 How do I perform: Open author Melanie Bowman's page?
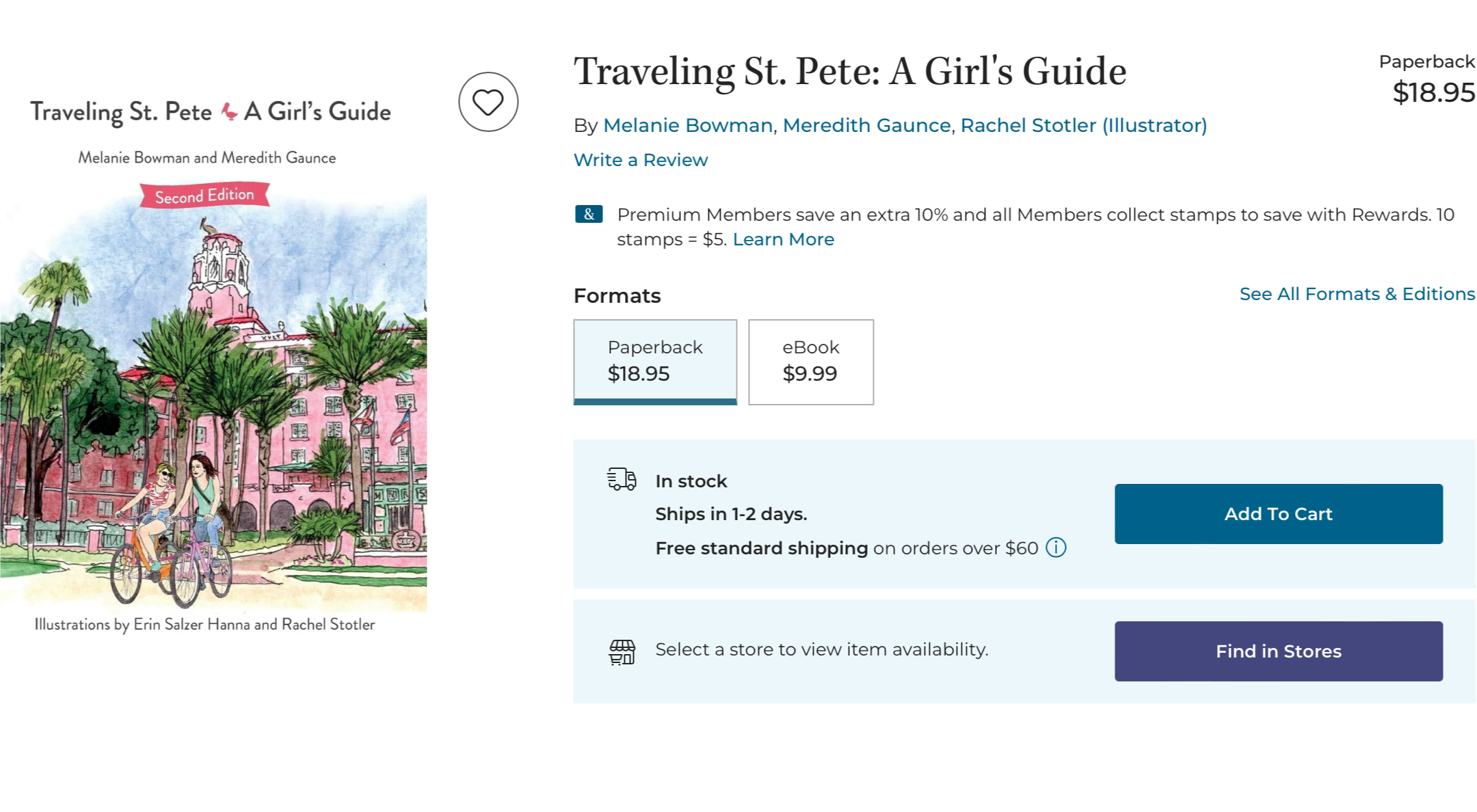[688, 126]
